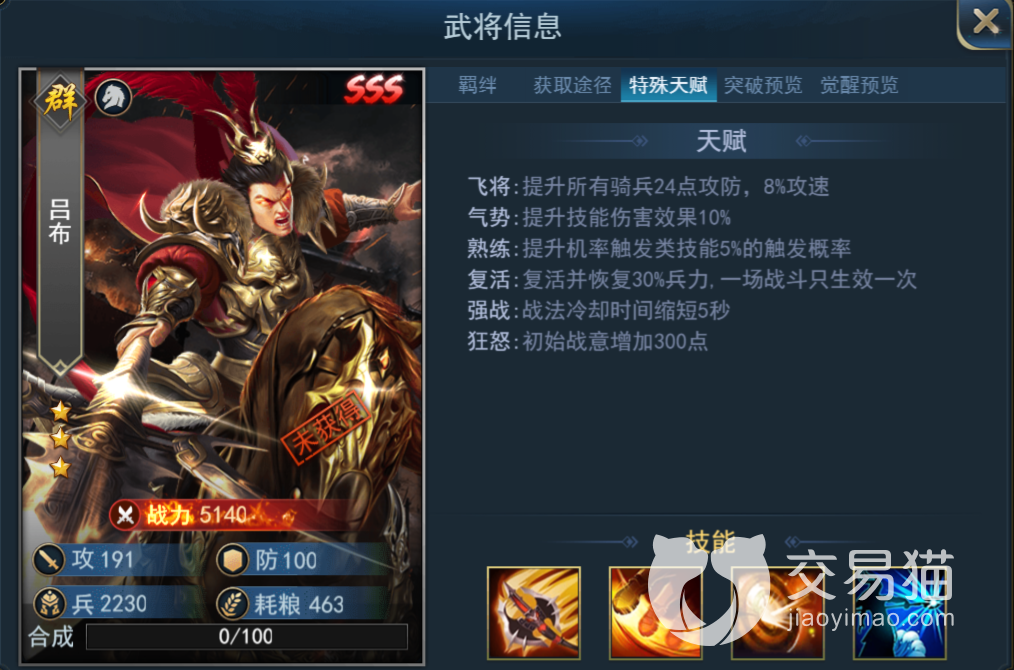
Task: Click the shield defense stat icon
Action: (233, 559)
